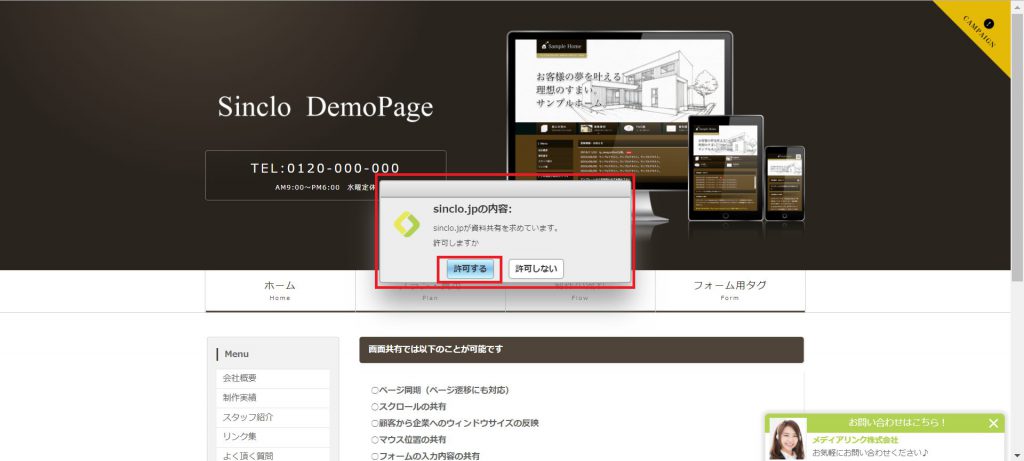Click the スクロールの共有 list item
This screenshot has width=1024, height=461.
coord(409,407)
